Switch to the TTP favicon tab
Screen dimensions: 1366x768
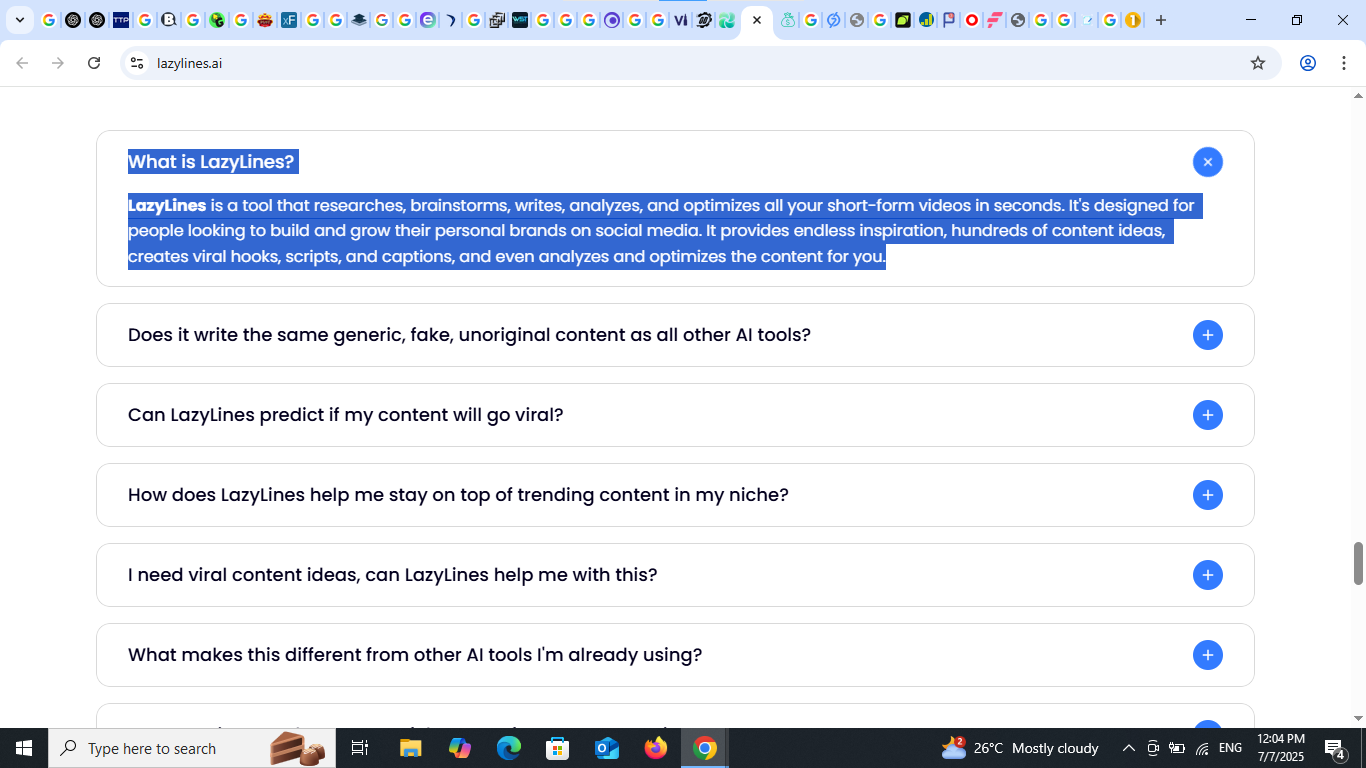(x=121, y=20)
